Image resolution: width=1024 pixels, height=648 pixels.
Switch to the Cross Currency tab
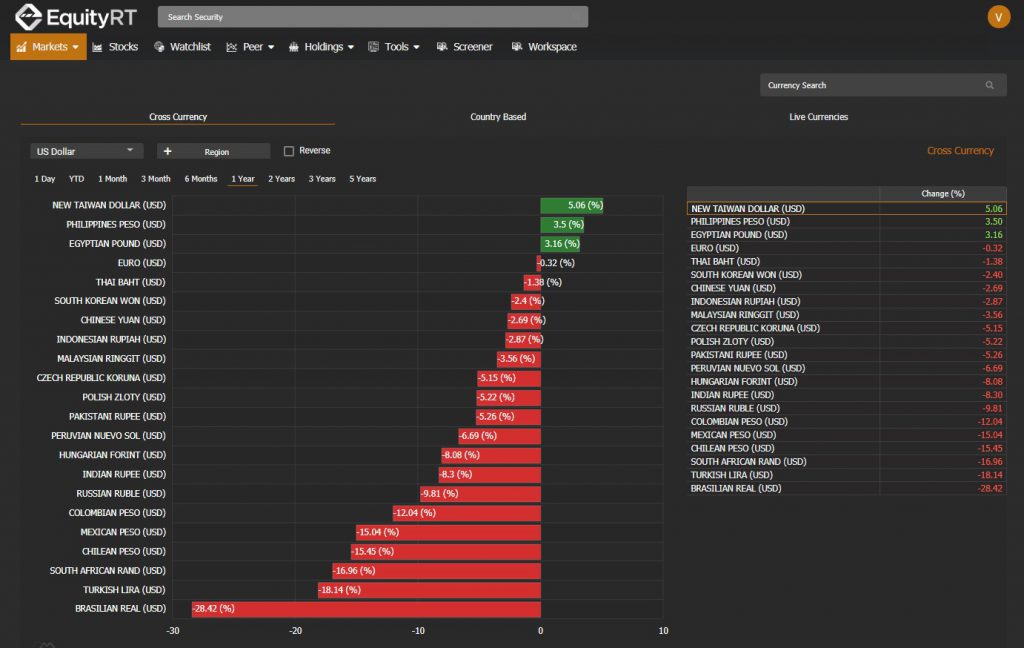[178, 117]
